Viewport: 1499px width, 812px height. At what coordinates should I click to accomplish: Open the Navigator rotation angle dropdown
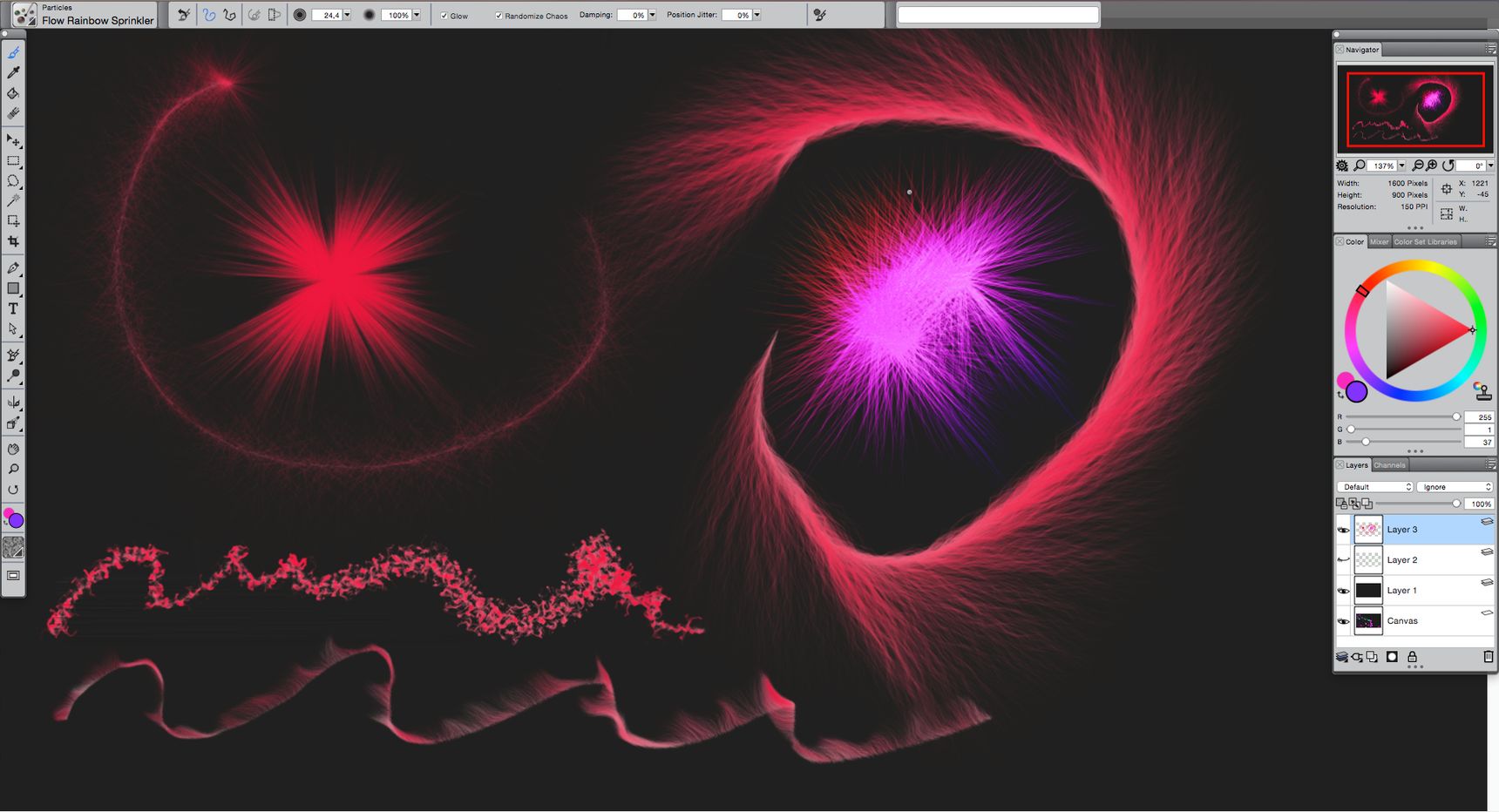click(x=1490, y=166)
